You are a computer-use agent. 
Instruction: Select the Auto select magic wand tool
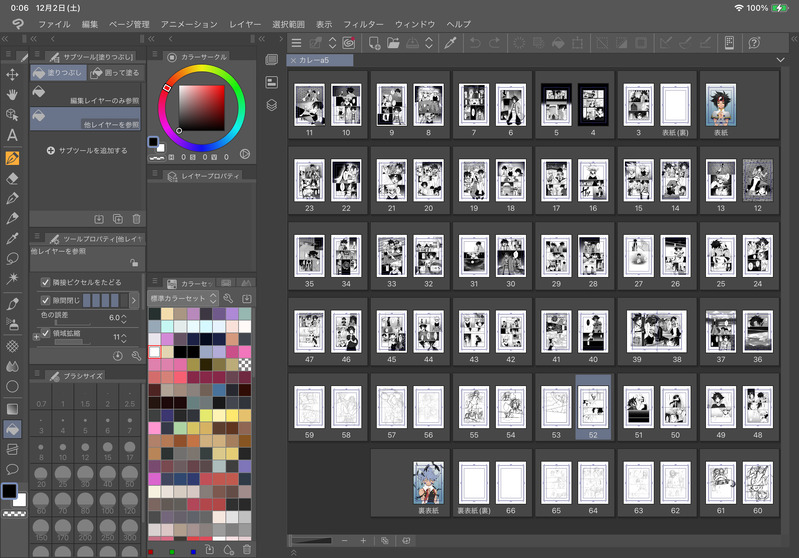click(x=12, y=278)
